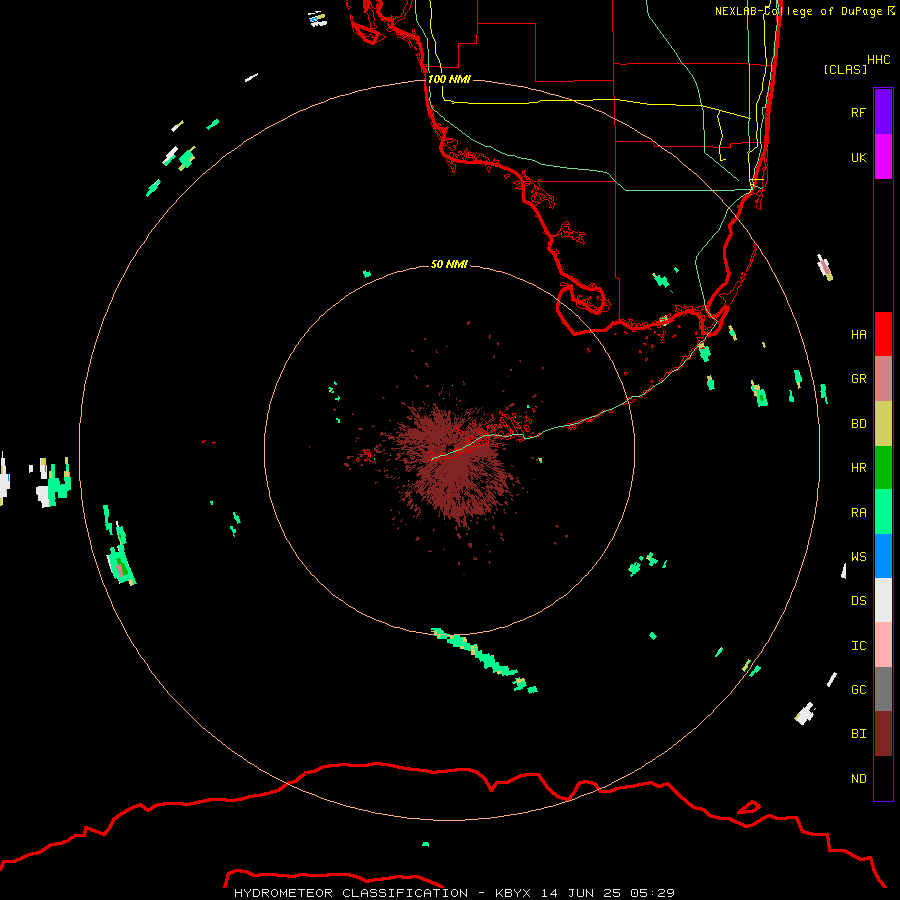Click the HA legend label
Image resolution: width=900 pixels, height=900 pixels.
coord(858,335)
